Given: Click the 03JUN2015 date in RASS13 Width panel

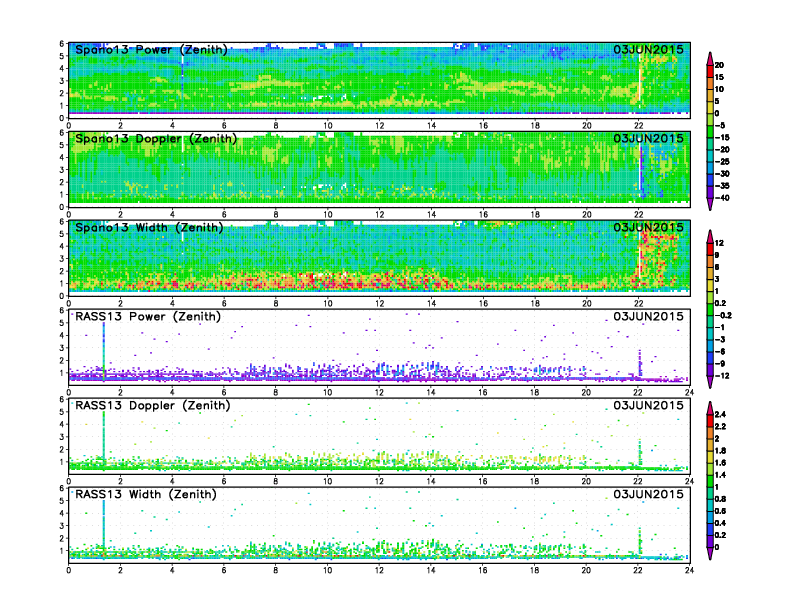Looking at the screenshot, I should coord(649,494).
